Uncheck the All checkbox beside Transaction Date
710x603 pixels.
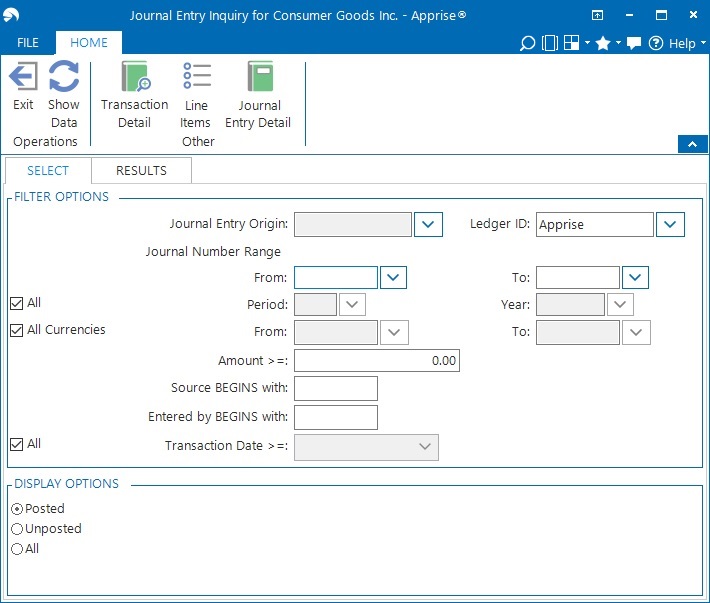tap(16, 444)
